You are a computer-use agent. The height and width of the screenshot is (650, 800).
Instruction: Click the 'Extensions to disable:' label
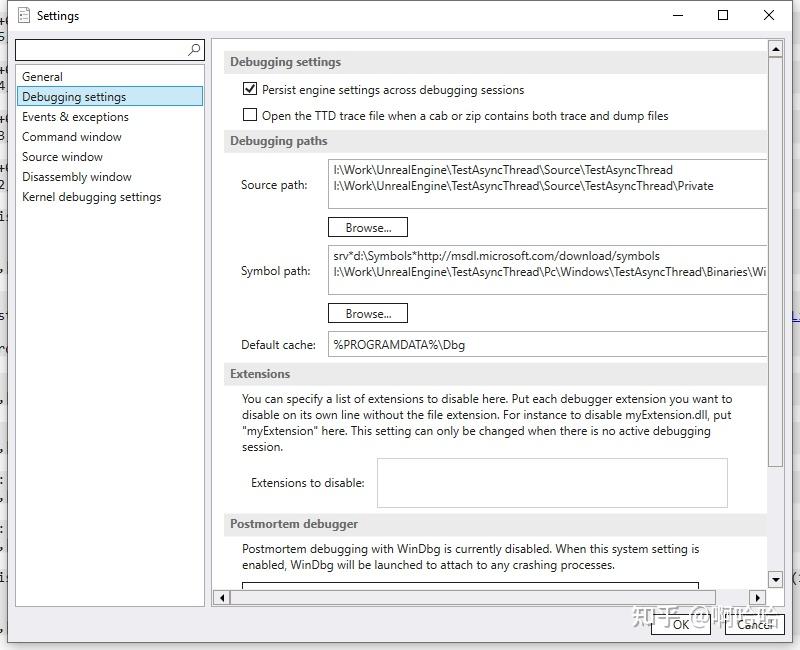tap(308, 483)
